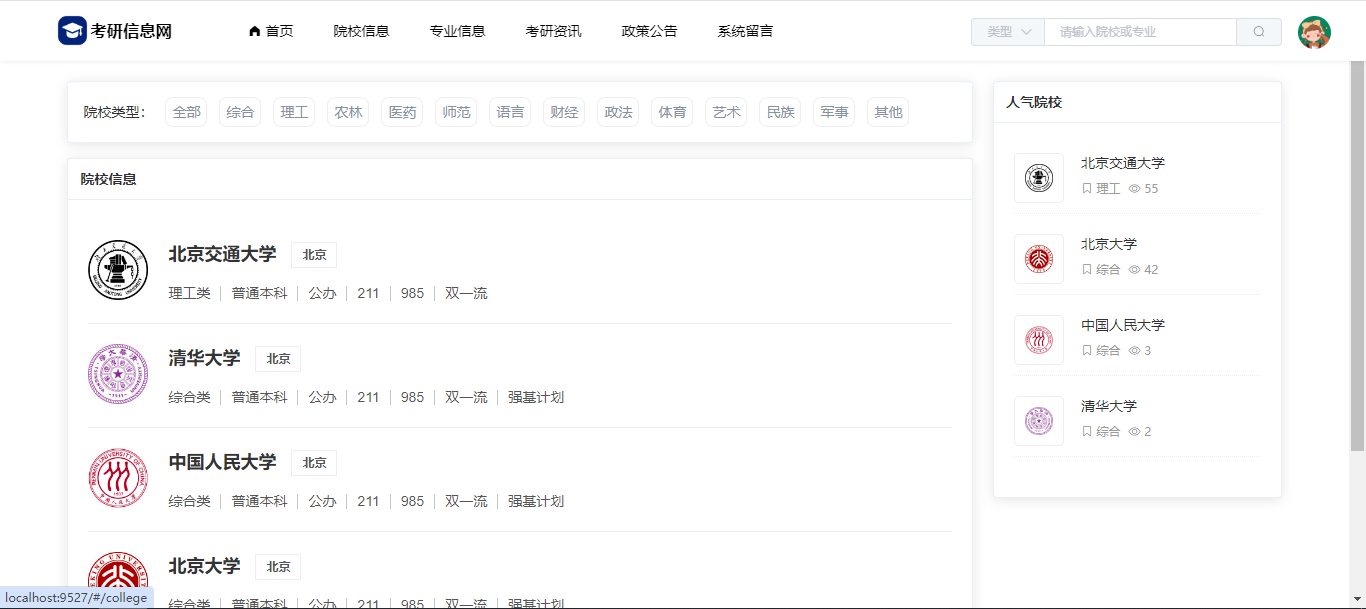Click the 考研信息网 graduation cap logo

[x=72, y=31]
